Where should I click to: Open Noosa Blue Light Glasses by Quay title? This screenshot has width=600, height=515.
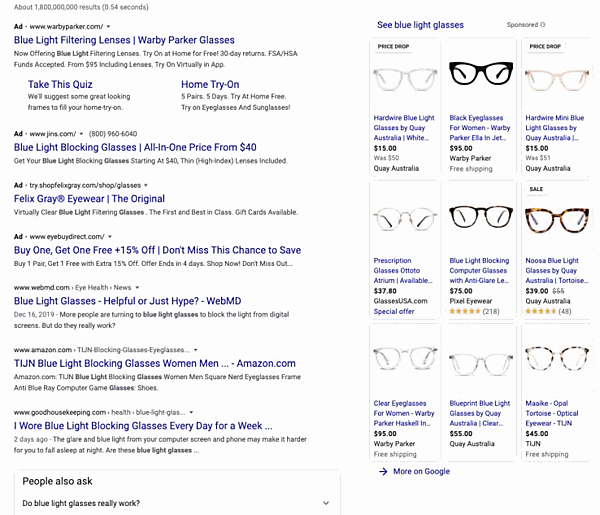pos(557,271)
